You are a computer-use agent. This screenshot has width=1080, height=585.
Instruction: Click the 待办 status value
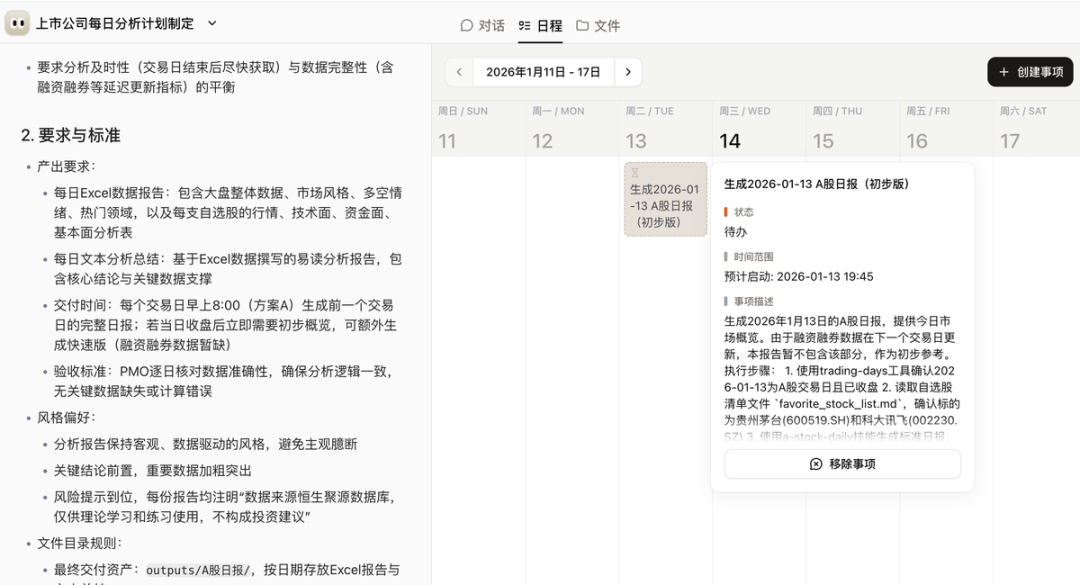(735, 232)
